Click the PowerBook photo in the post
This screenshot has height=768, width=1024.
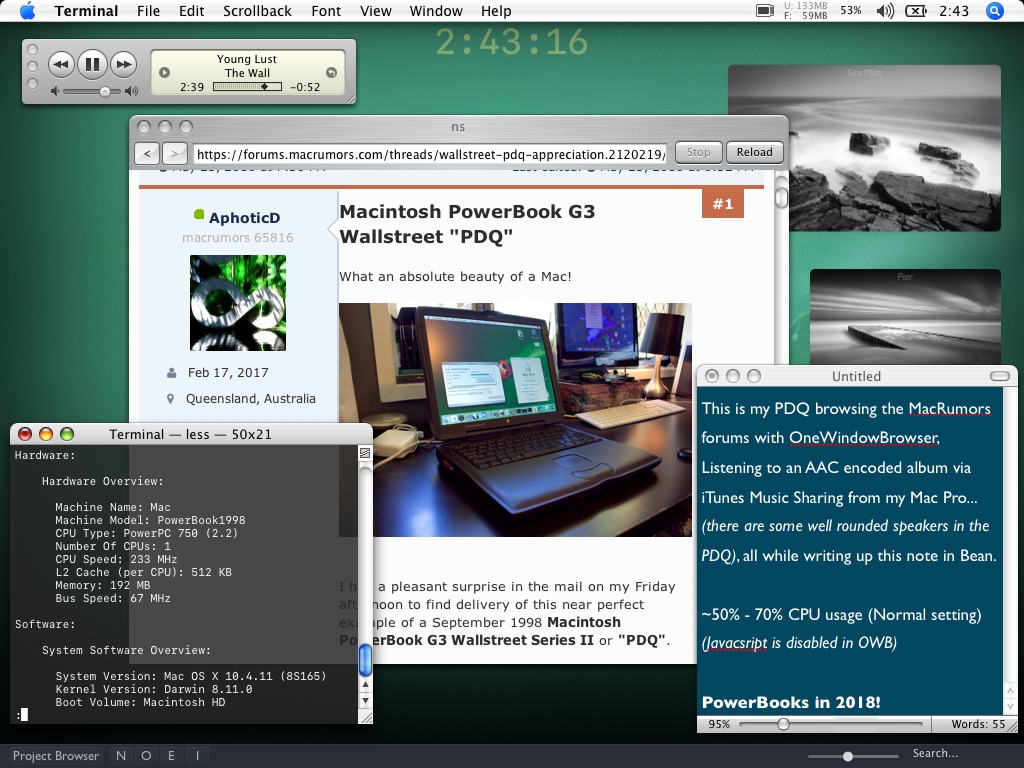(x=515, y=419)
